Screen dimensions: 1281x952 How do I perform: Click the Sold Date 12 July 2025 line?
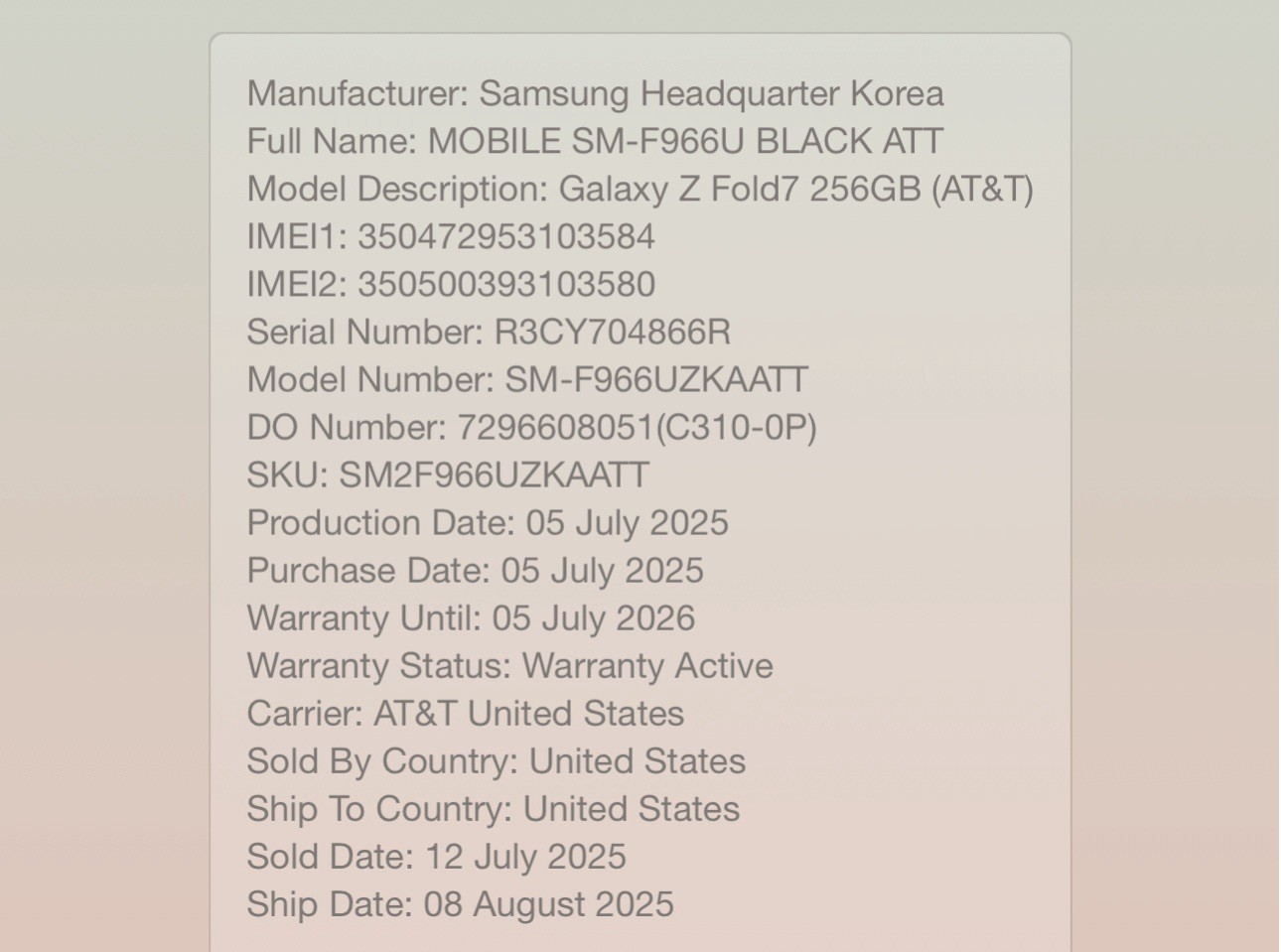click(x=436, y=857)
